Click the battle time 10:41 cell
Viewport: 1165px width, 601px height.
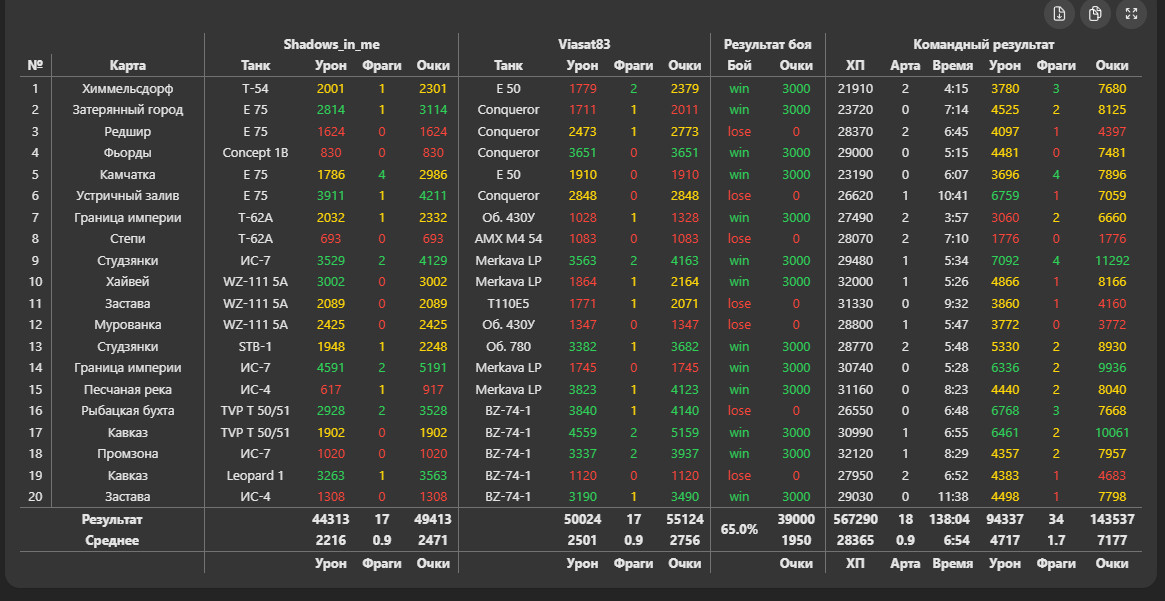953,196
